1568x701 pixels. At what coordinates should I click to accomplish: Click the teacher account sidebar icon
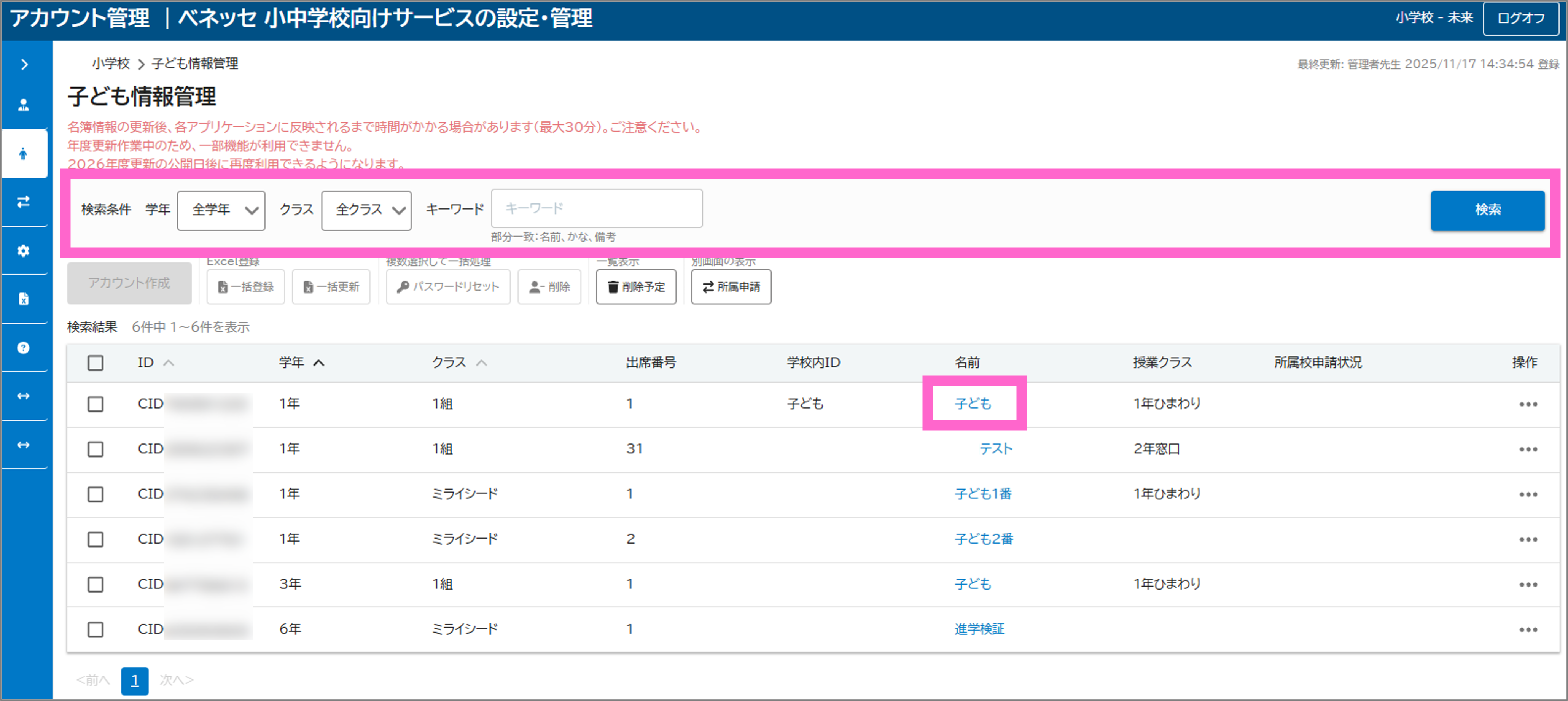tap(24, 105)
